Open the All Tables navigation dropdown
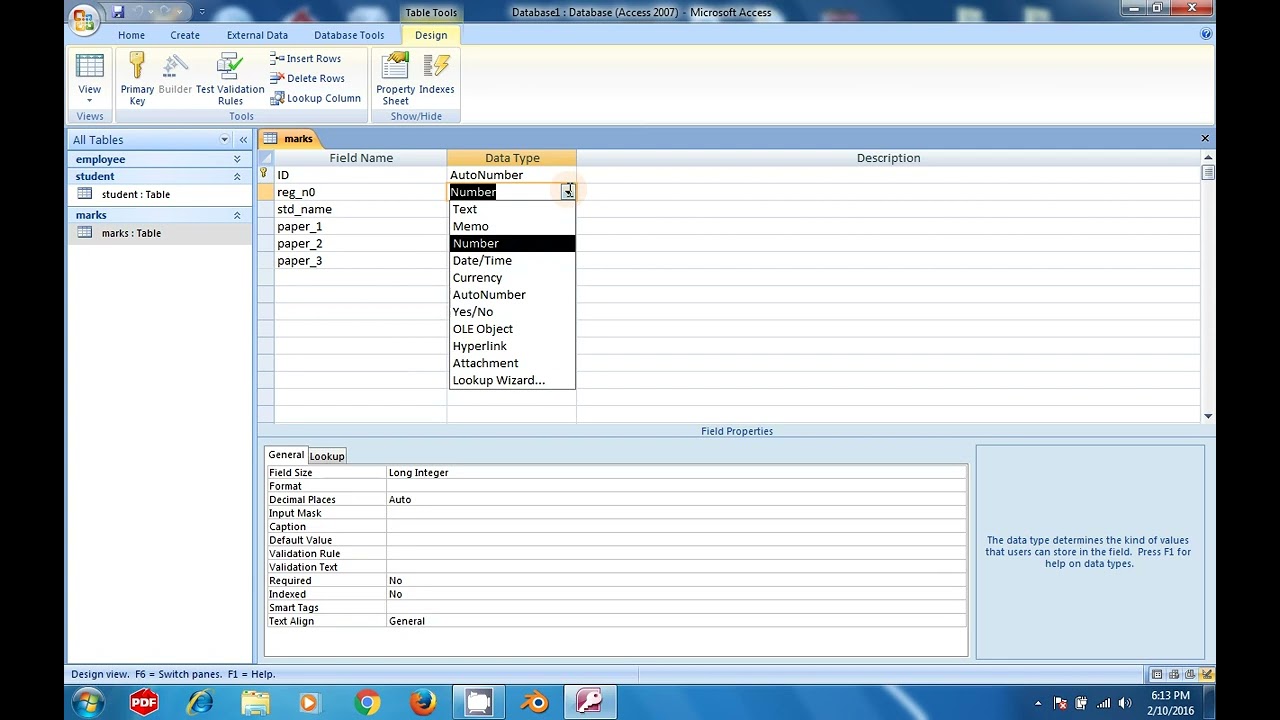The image size is (1280, 720). click(x=224, y=140)
